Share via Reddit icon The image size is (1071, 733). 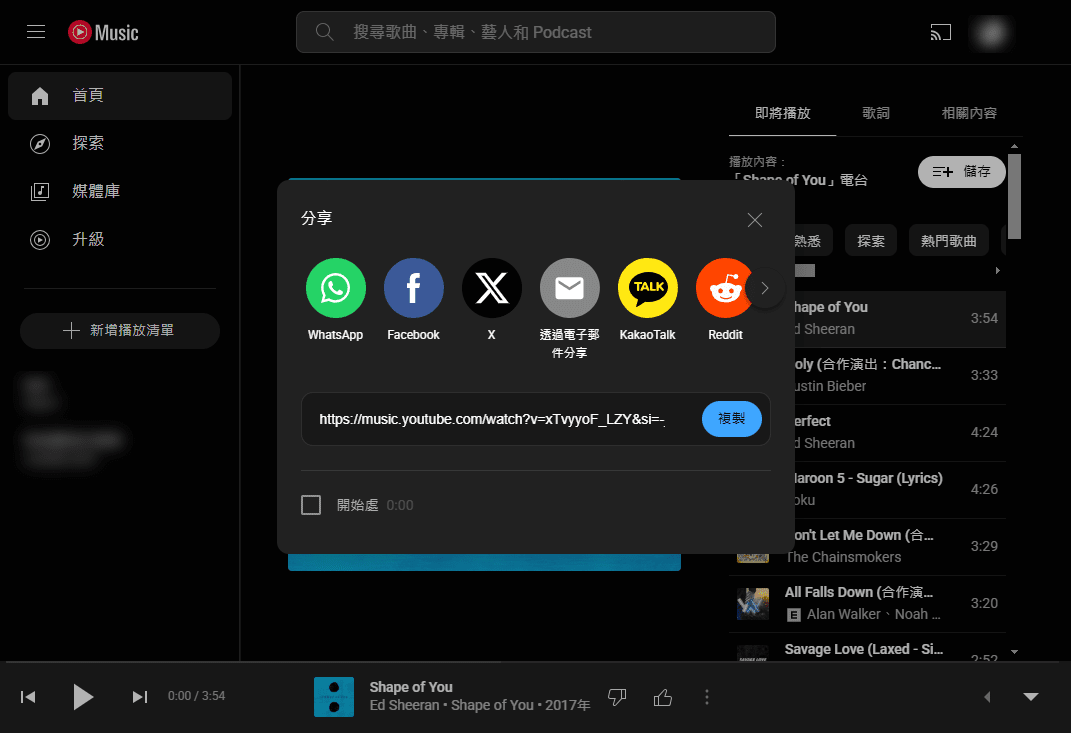point(723,288)
